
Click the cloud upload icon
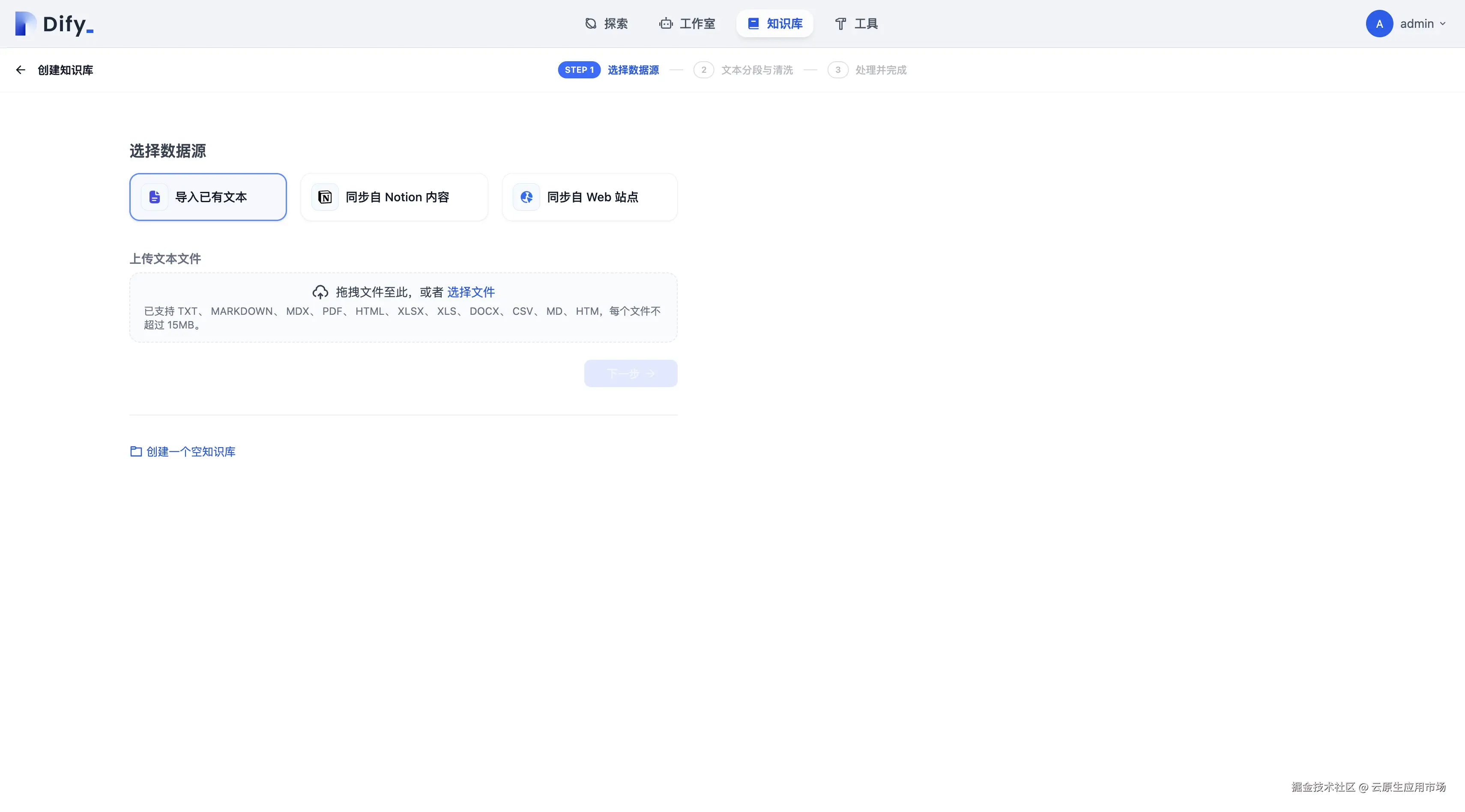(x=320, y=292)
